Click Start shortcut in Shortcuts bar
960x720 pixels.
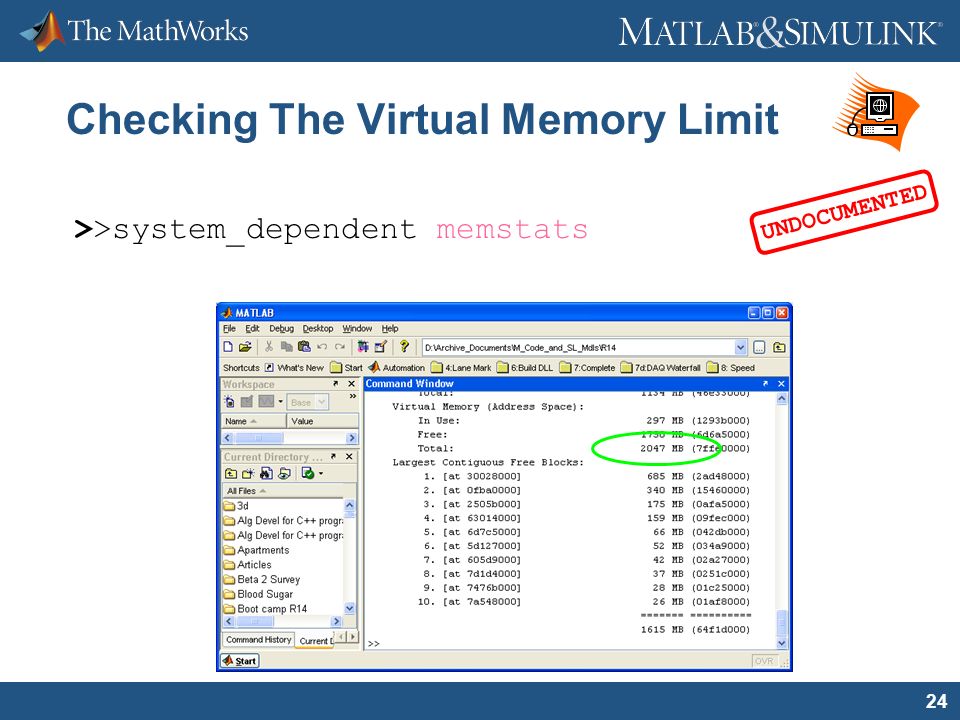click(347, 368)
